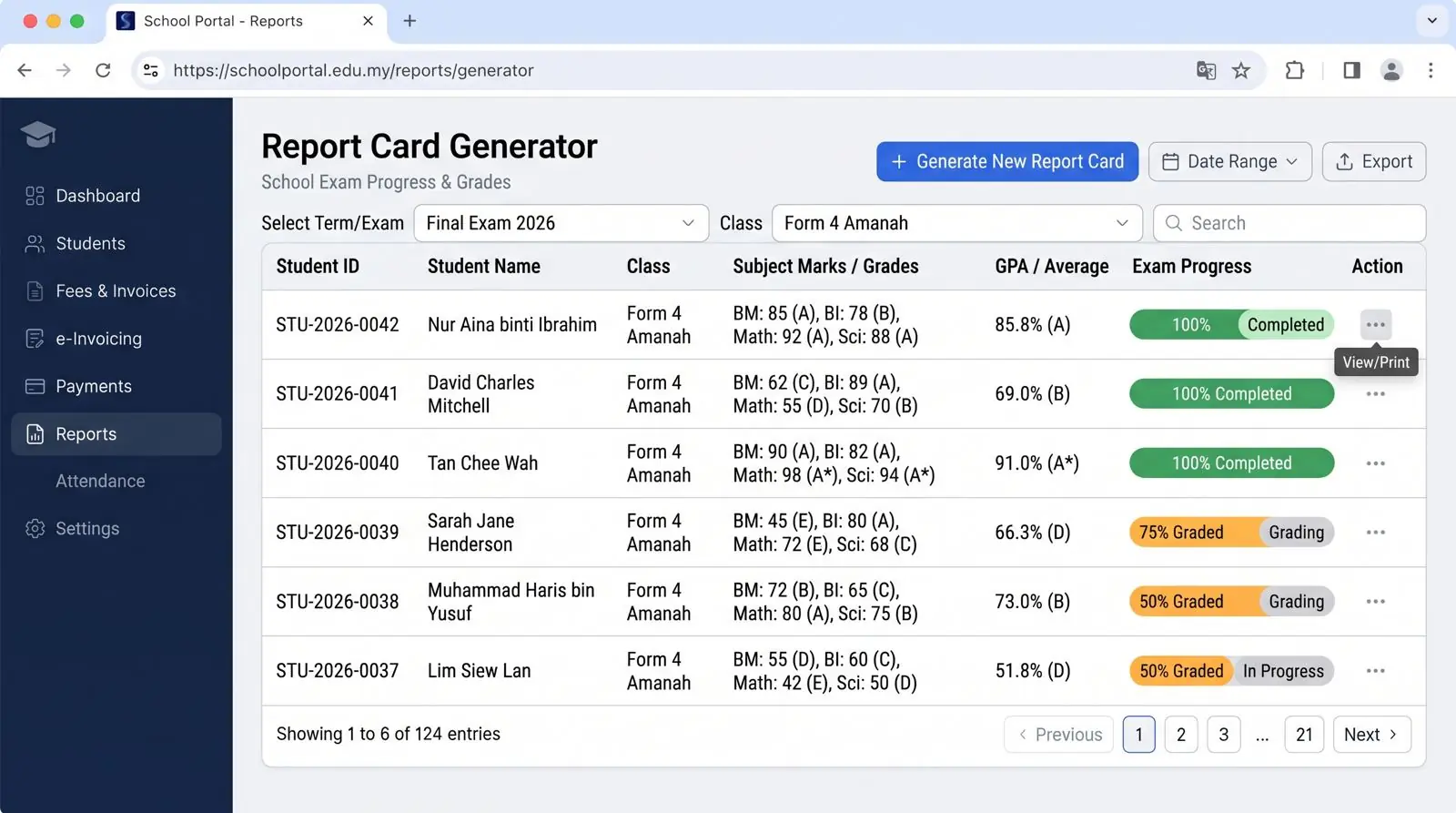This screenshot has width=1456, height=813.
Task: Select student ID STU-2026-0040
Action: (337, 463)
